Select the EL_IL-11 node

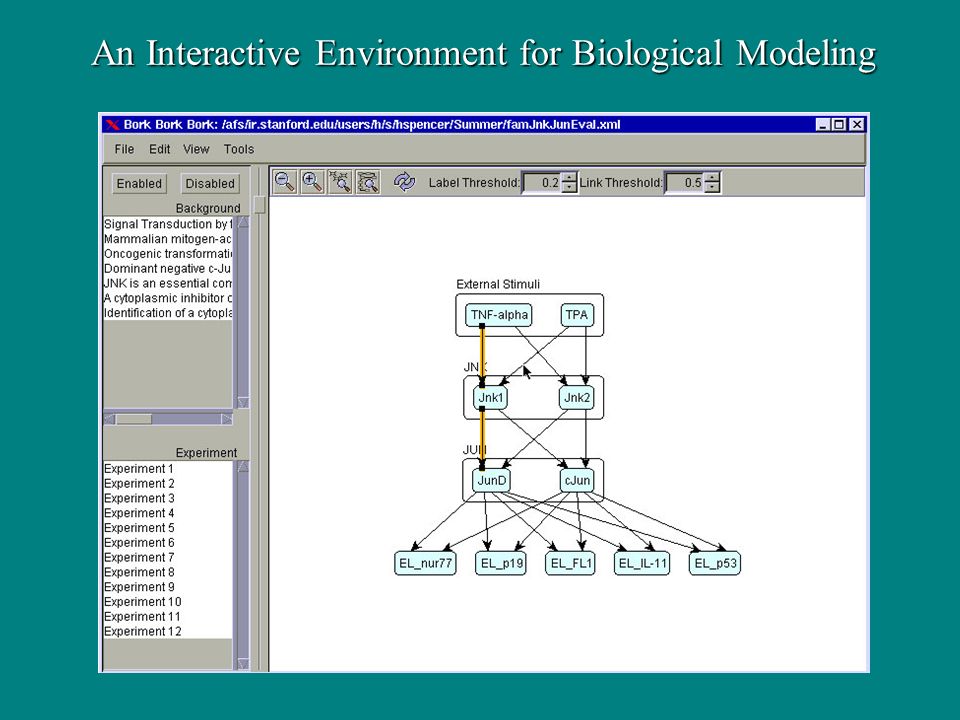642,563
